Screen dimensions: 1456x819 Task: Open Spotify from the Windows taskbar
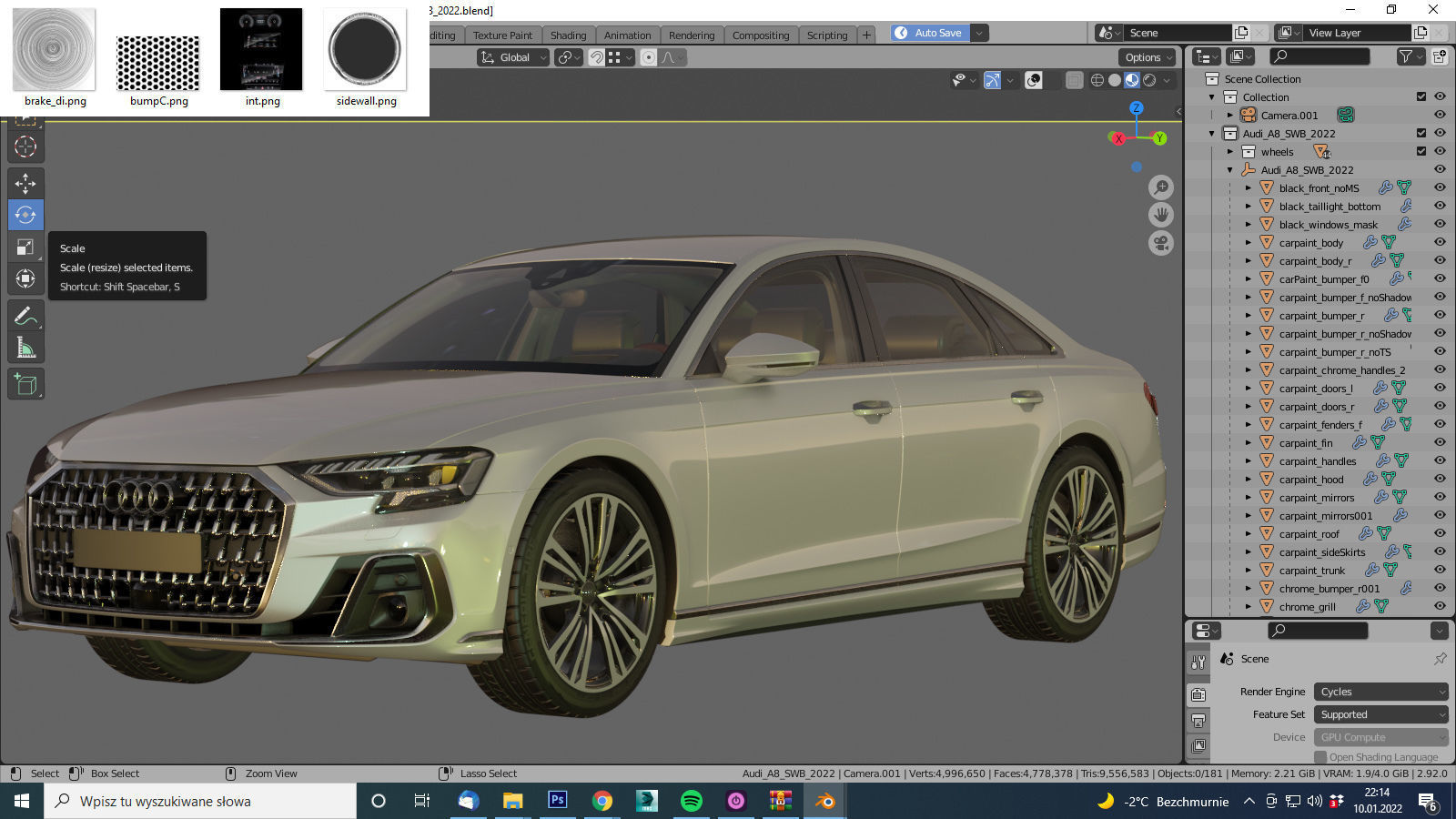click(691, 801)
